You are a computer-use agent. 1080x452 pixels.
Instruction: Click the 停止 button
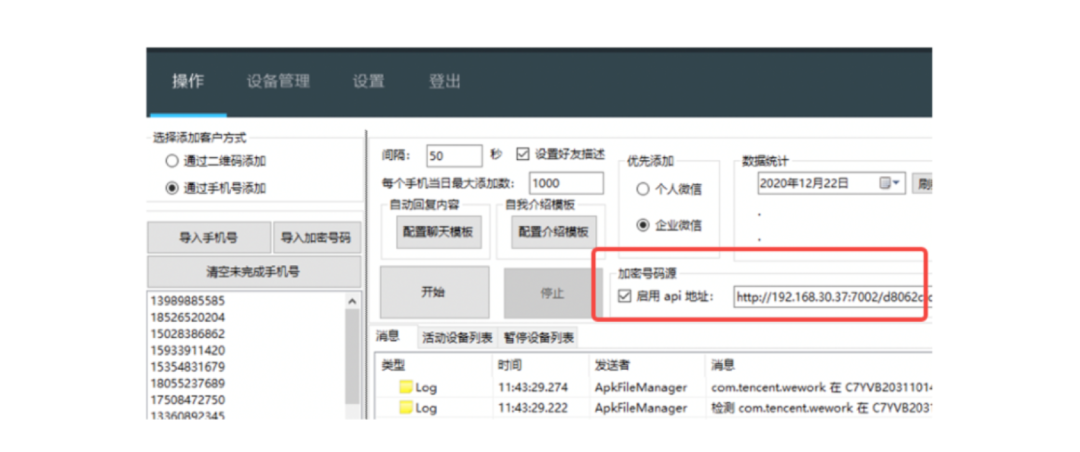point(553,292)
